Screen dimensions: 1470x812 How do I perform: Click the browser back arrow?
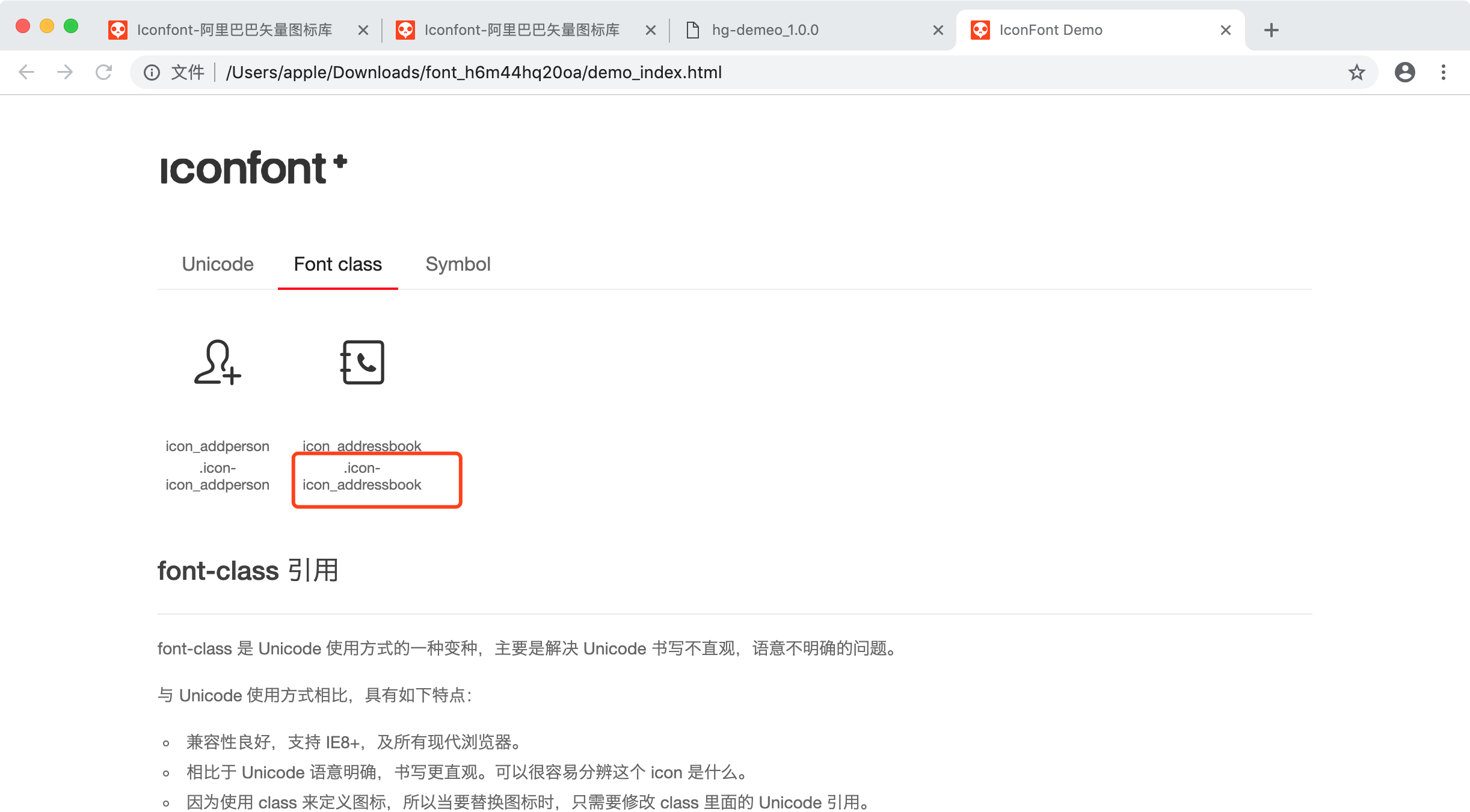click(26, 73)
